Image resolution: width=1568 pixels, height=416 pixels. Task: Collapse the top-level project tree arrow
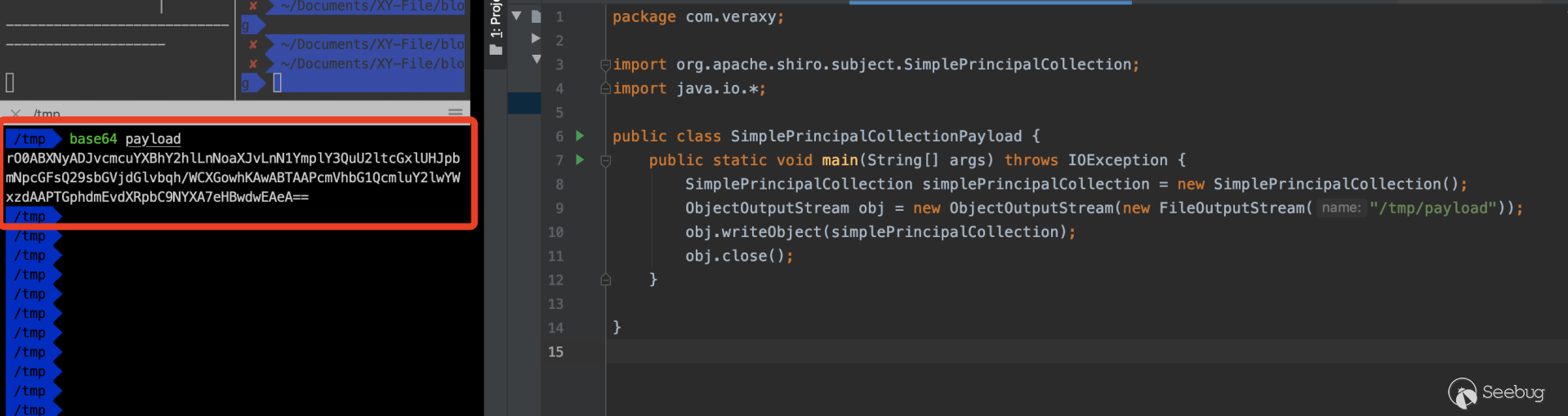pyautogui.click(x=516, y=16)
